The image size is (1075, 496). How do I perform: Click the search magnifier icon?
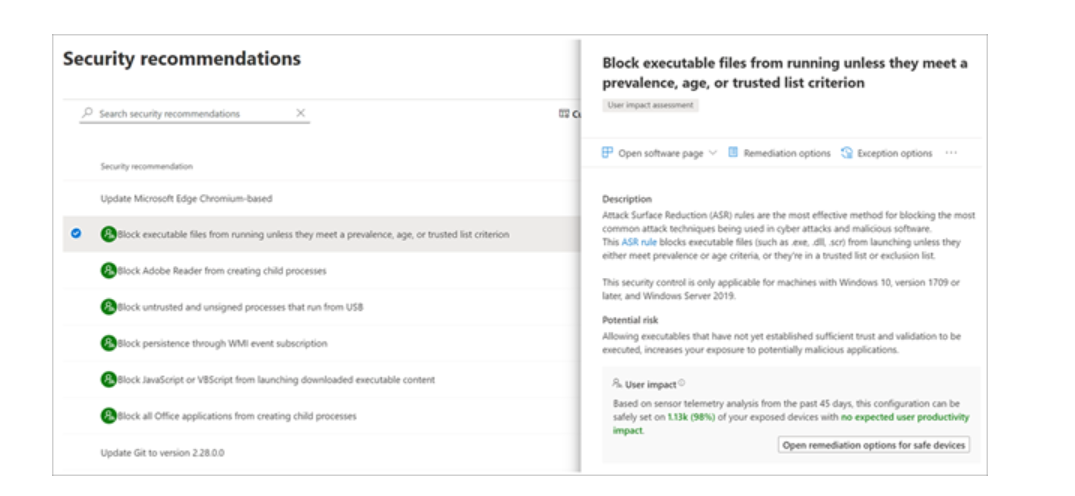[87, 113]
